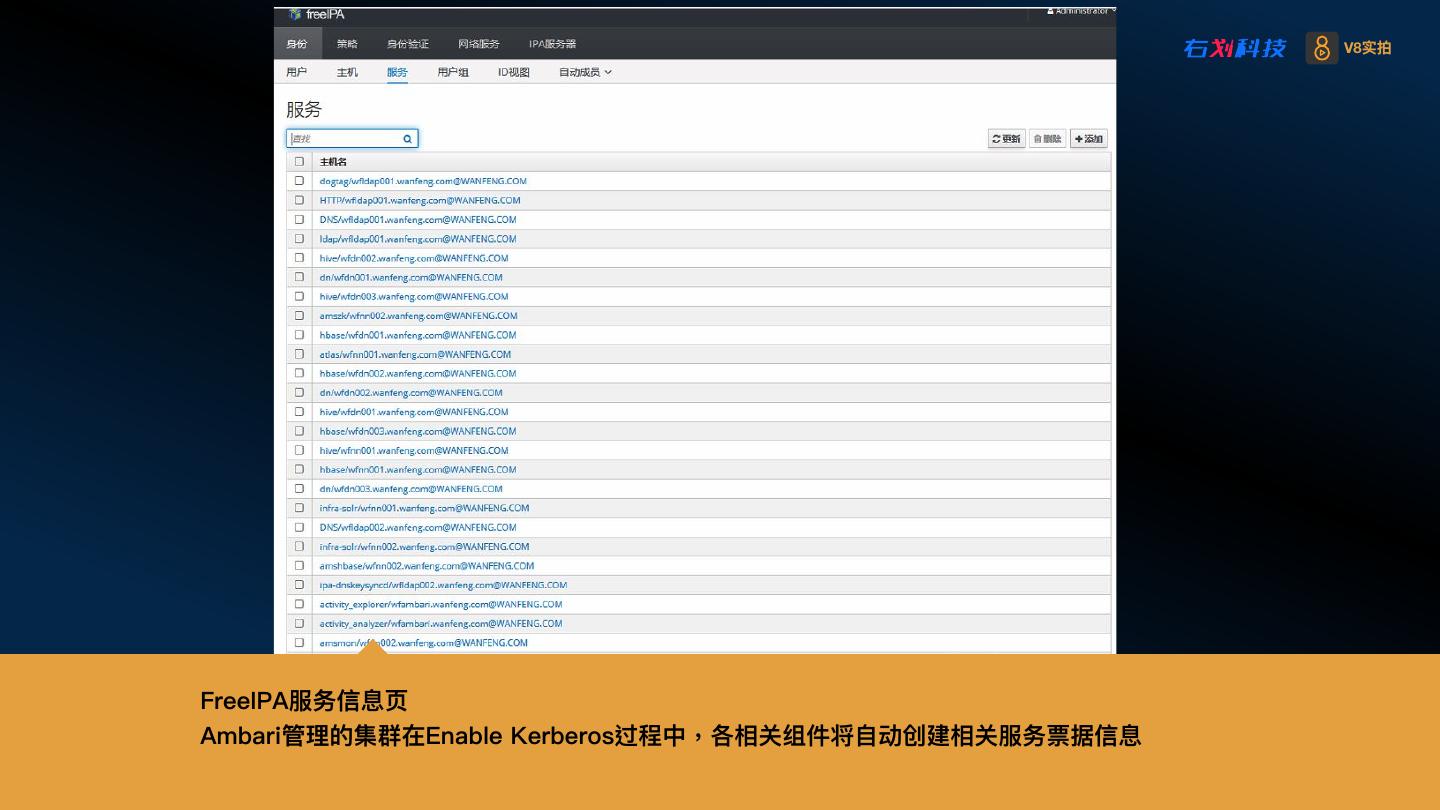This screenshot has width=1440, height=810.
Task: Tick the checkbox for amsmon/wfnn002 service
Action: pyautogui.click(x=299, y=642)
